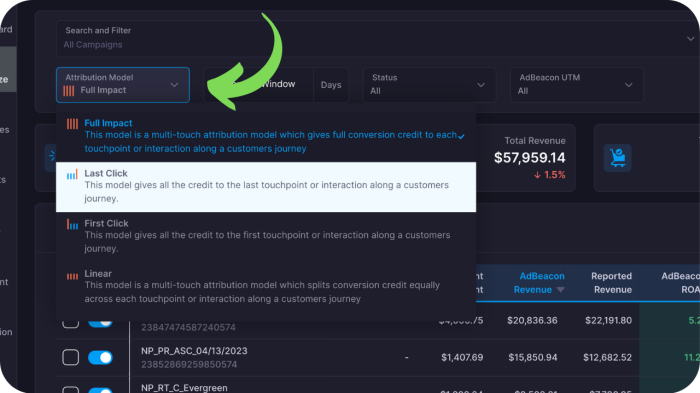Click the First Click bar chart icon

[x=72, y=224]
